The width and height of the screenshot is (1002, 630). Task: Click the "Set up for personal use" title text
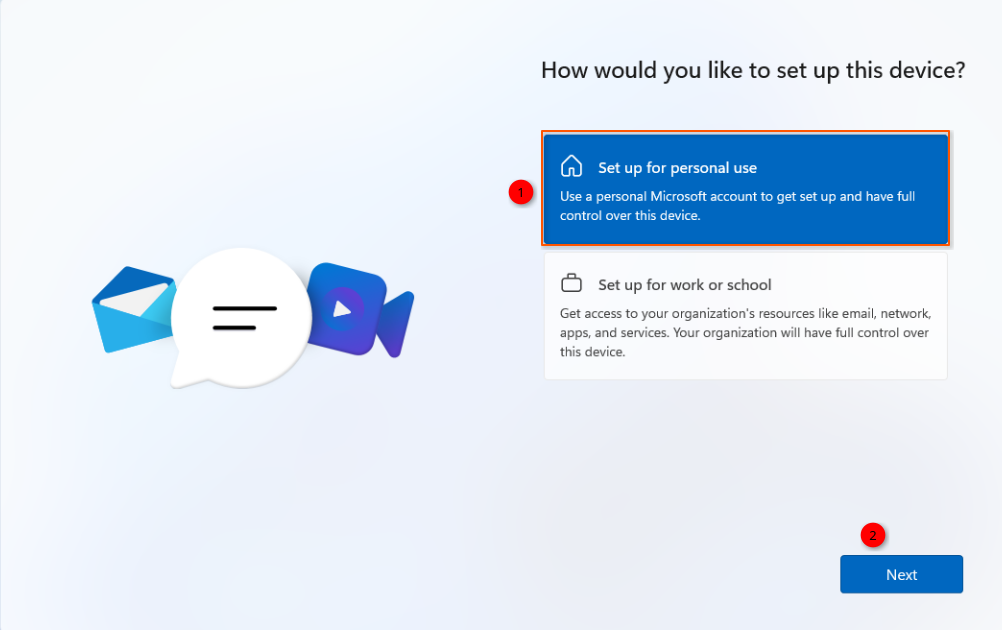677,168
